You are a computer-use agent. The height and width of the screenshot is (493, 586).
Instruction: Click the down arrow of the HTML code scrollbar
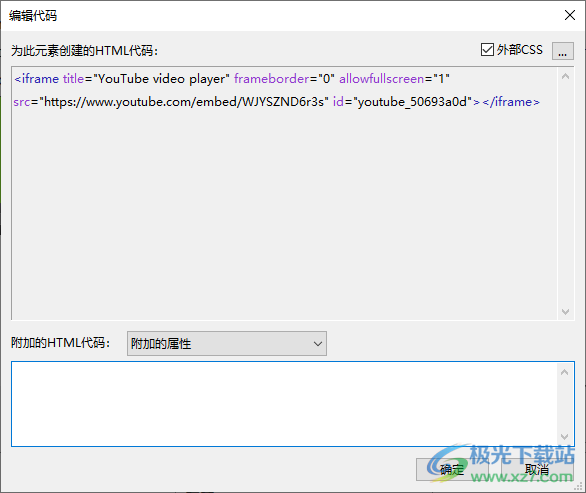(x=565, y=311)
